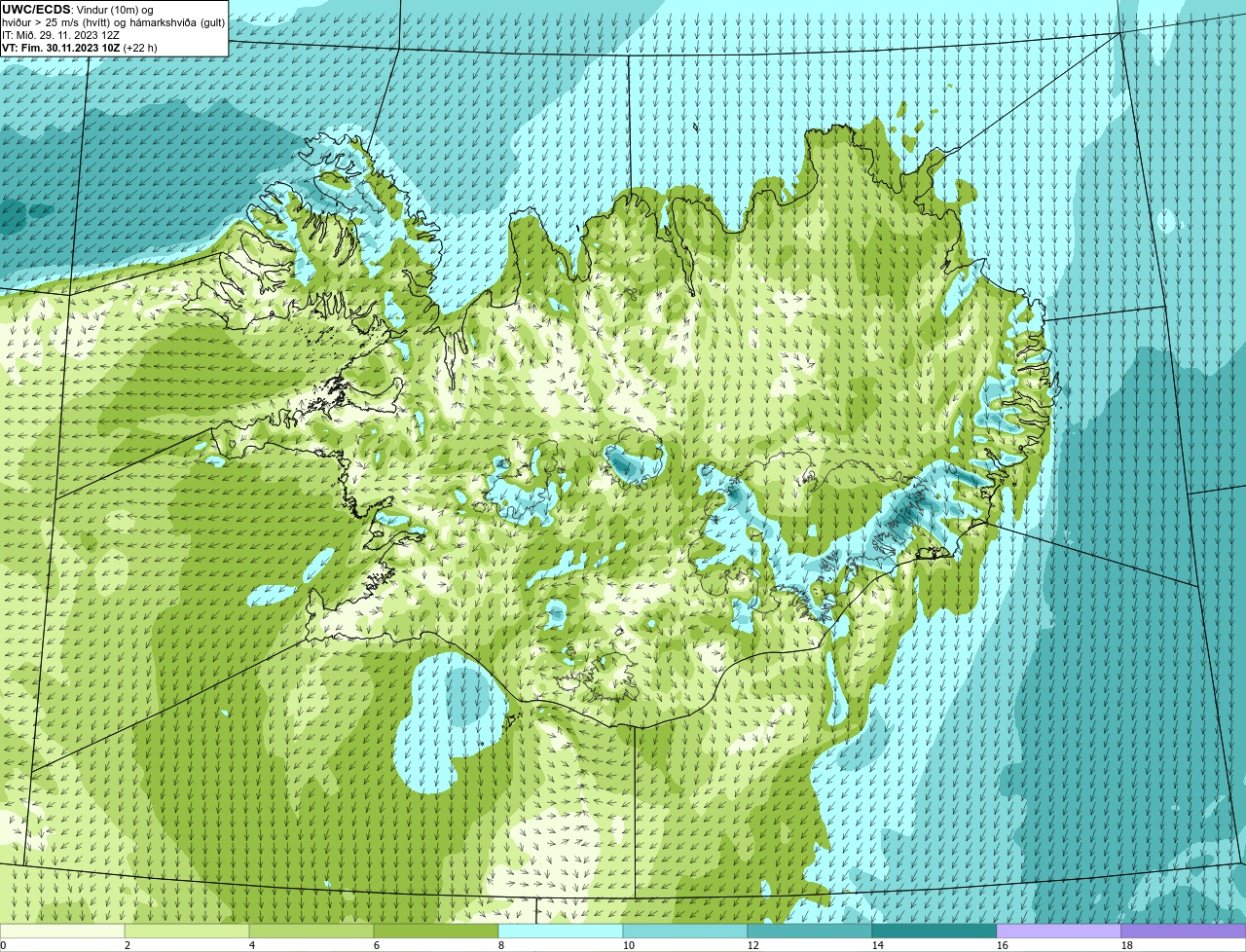Click the legend scale label '6'
This screenshot has height=952, width=1246.
(377, 945)
